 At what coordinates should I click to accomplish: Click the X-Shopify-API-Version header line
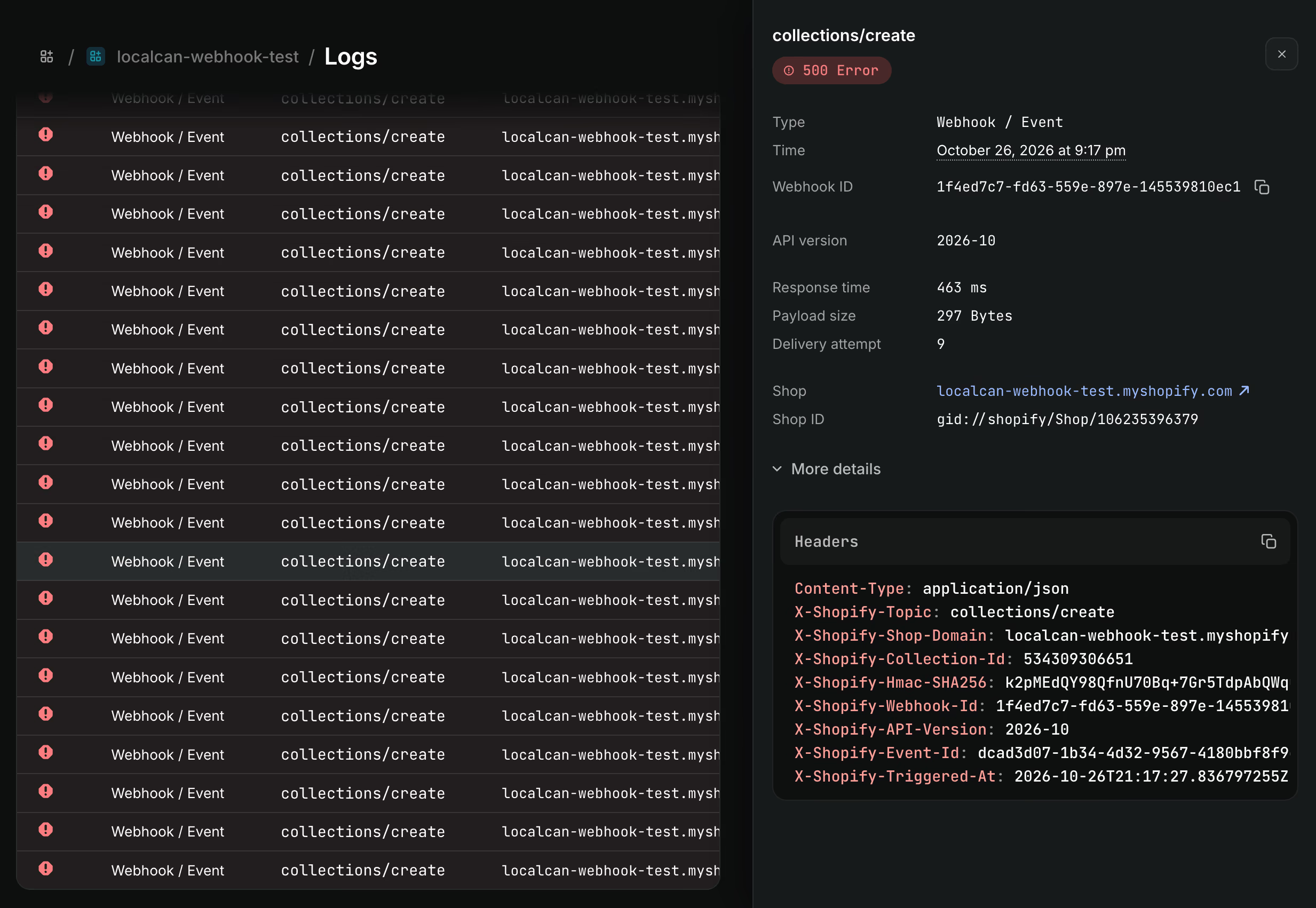931,729
